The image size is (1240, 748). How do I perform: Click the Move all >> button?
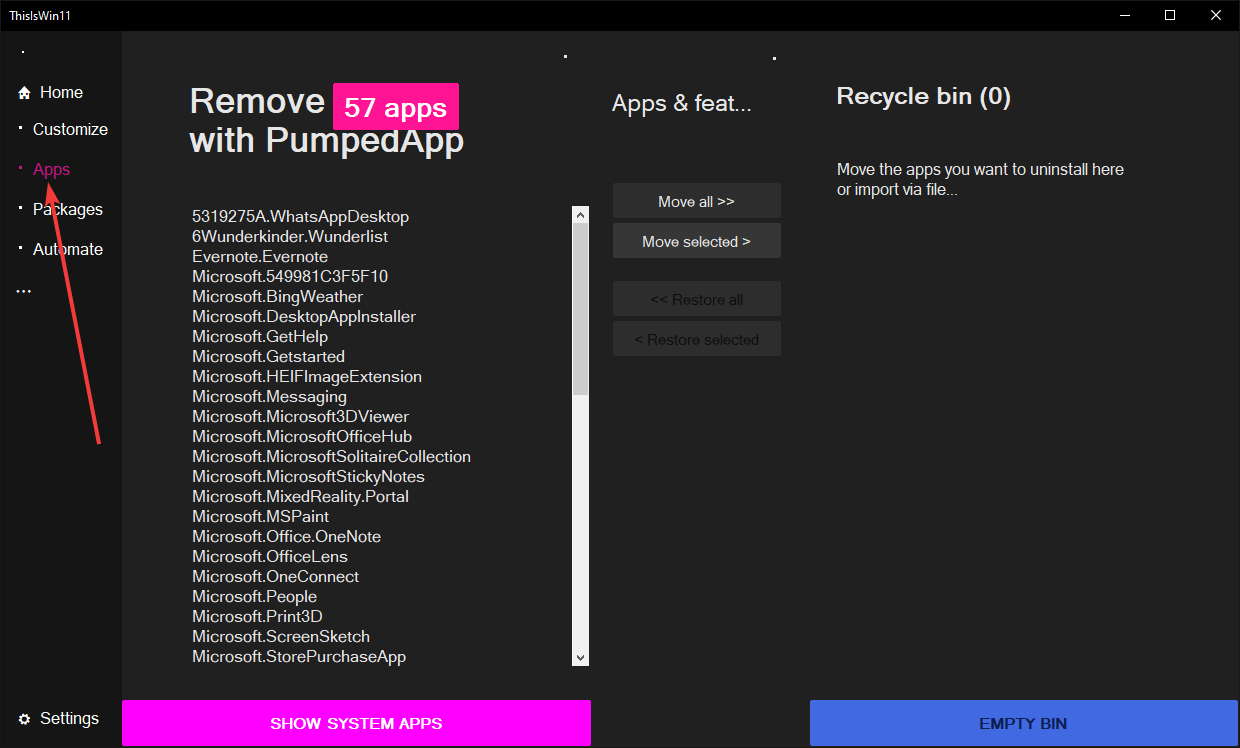click(697, 201)
